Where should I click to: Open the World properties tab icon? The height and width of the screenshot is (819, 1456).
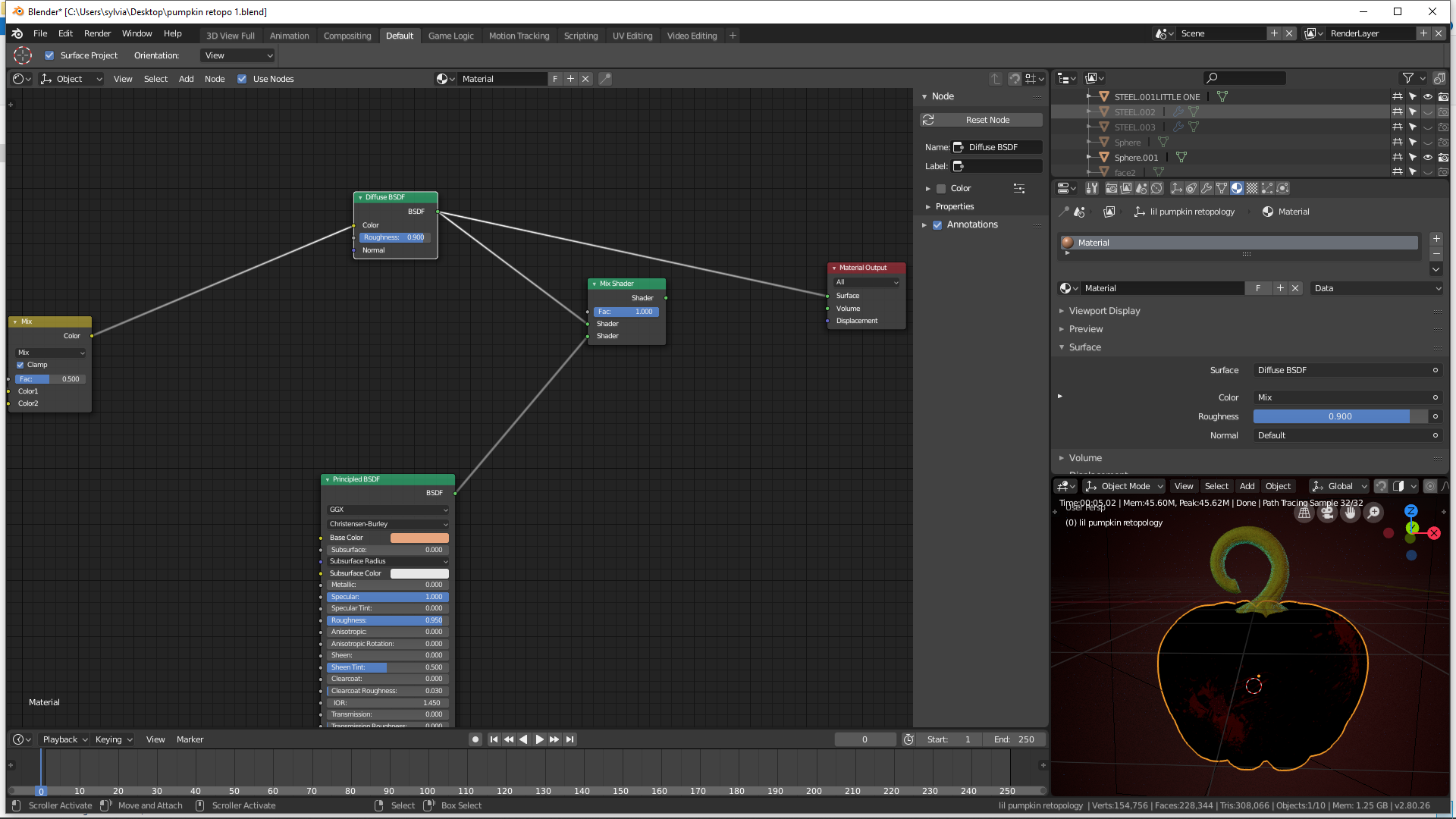1156,188
